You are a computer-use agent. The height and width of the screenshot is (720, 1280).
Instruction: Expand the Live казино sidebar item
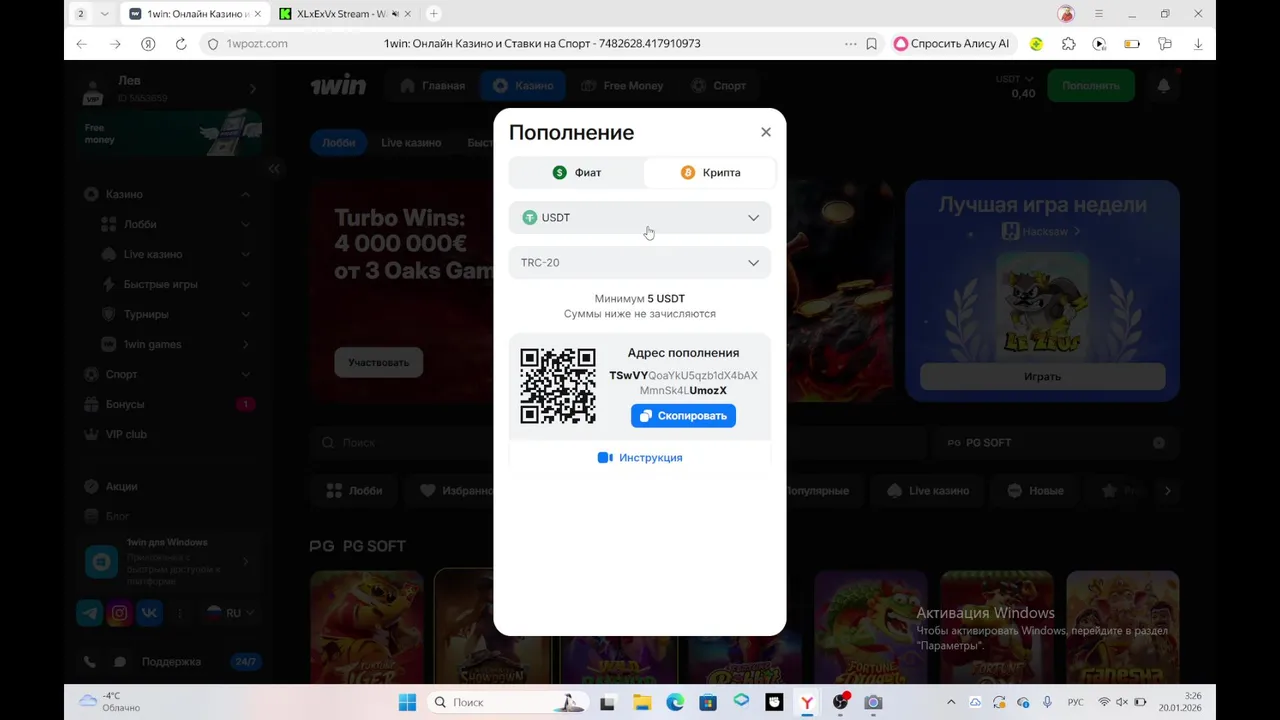pyautogui.click(x=246, y=254)
